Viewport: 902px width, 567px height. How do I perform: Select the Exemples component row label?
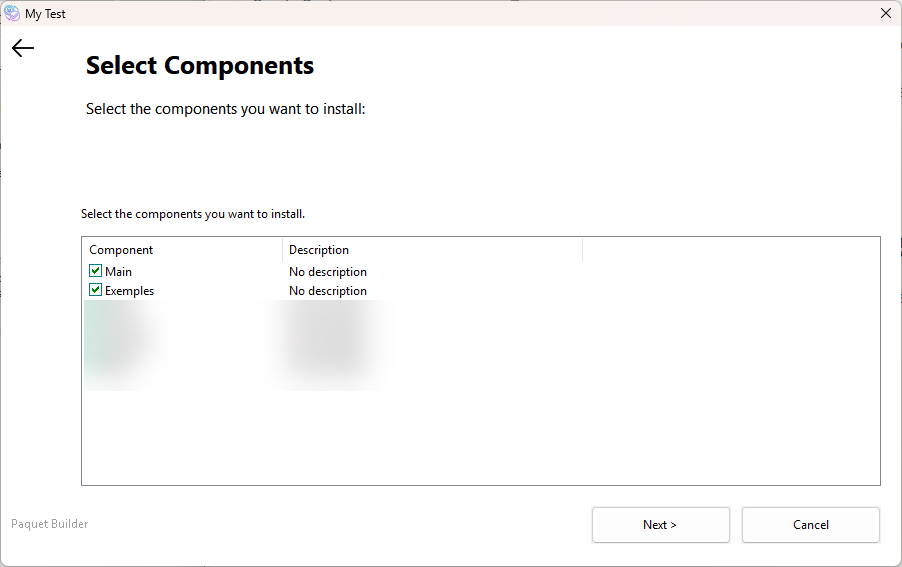[129, 291]
